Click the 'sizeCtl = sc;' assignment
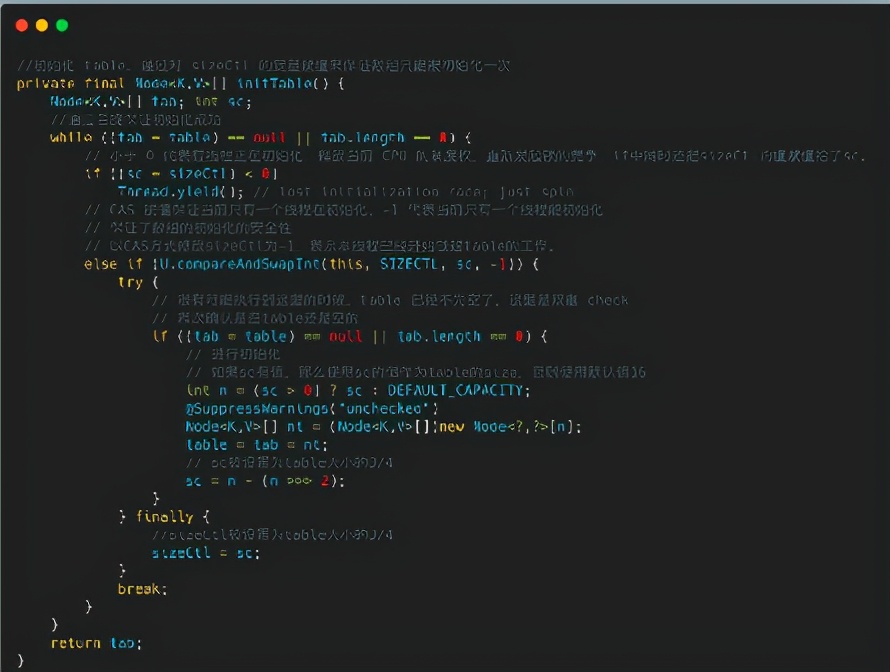 (x=205, y=553)
